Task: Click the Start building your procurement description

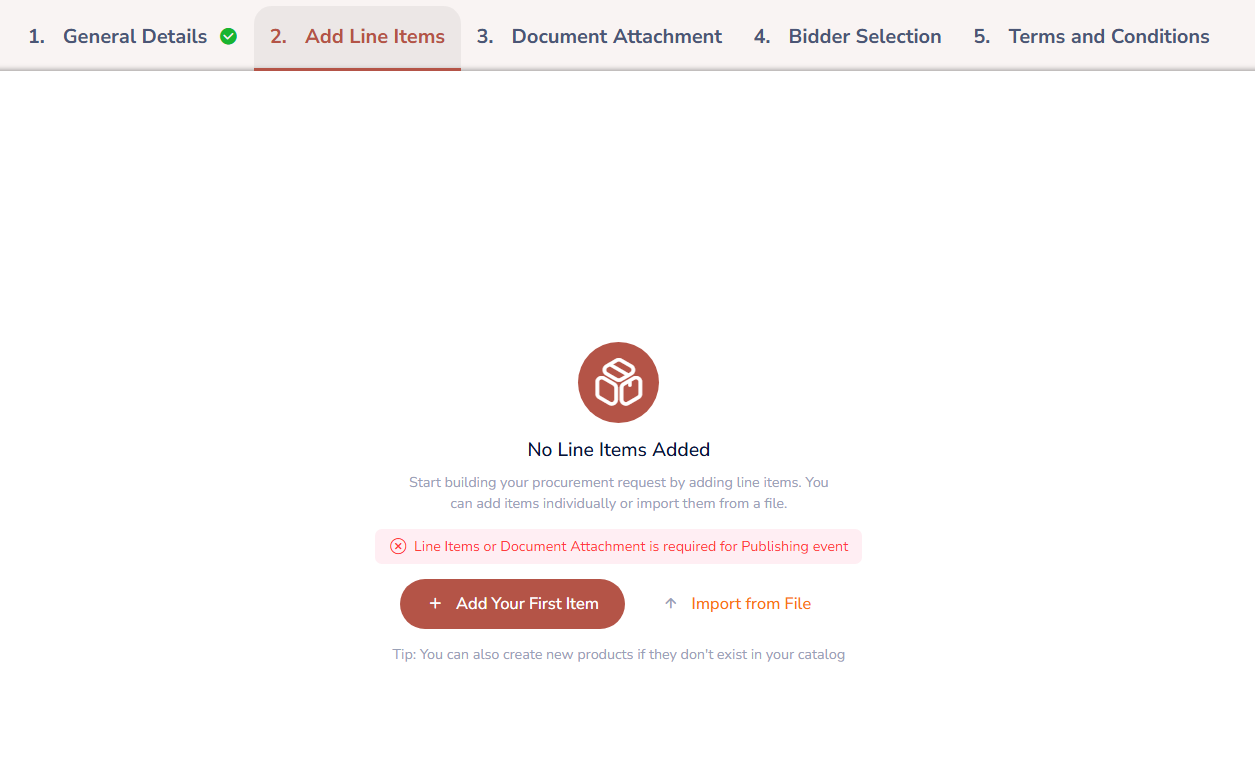Action: pos(619,493)
